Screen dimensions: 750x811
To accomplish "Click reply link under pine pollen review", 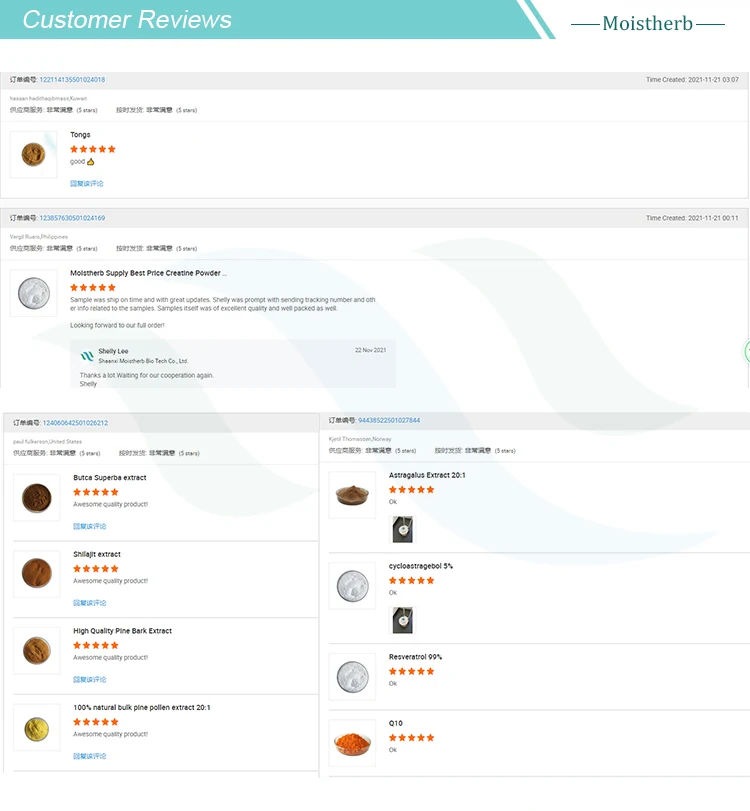I will pyautogui.click(x=89, y=756).
